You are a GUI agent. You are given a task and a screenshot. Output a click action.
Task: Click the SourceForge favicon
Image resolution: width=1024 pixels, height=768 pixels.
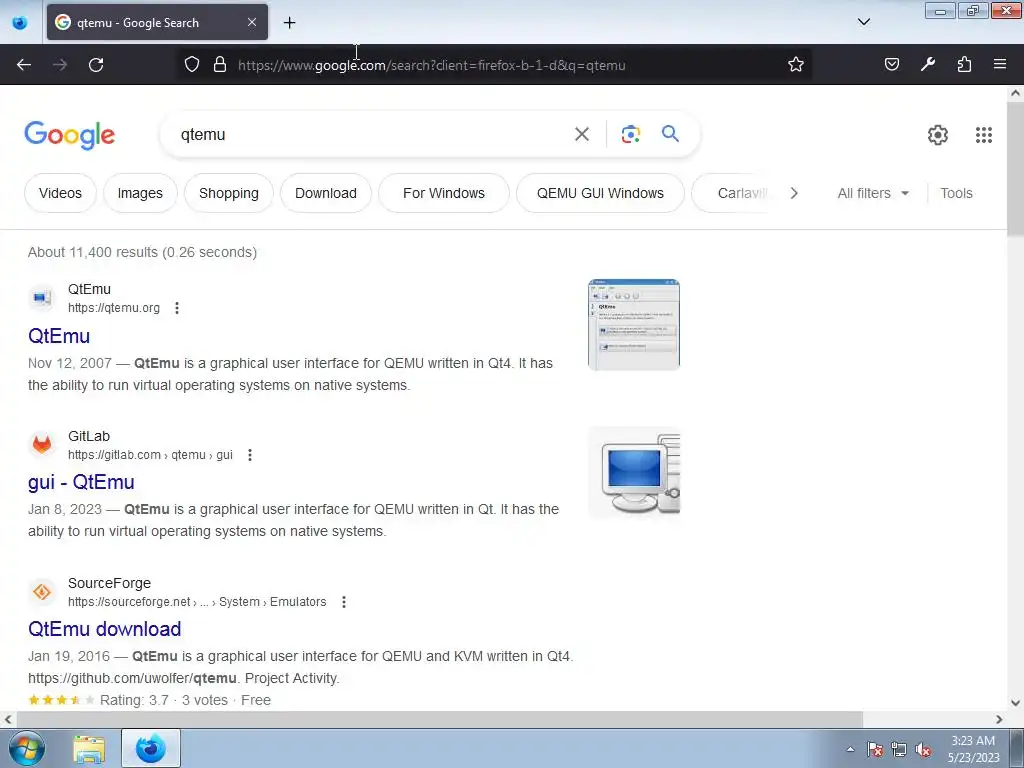point(42,592)
